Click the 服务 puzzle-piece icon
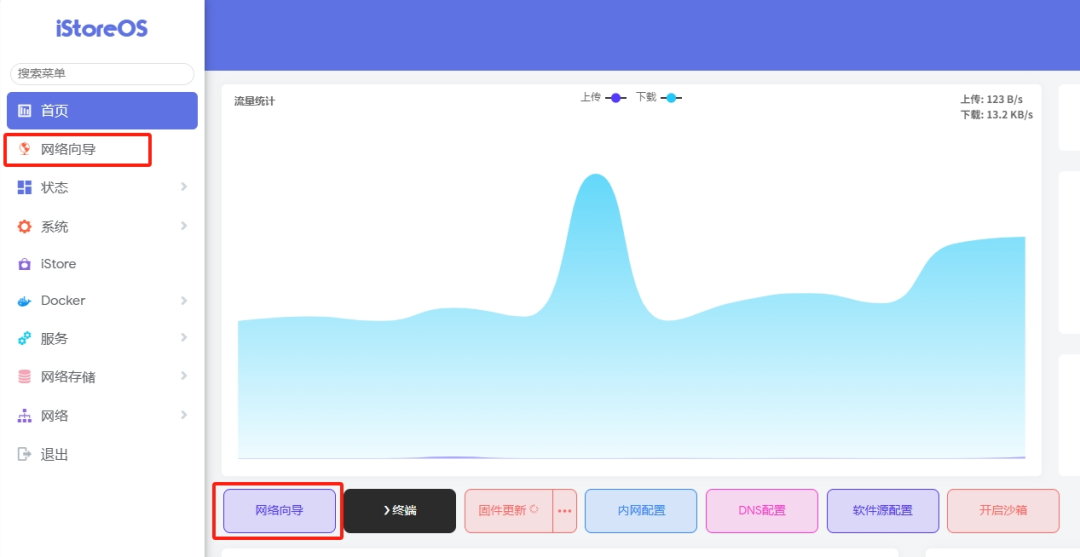This screenshot has width=1080, height=557. [25, 339]
